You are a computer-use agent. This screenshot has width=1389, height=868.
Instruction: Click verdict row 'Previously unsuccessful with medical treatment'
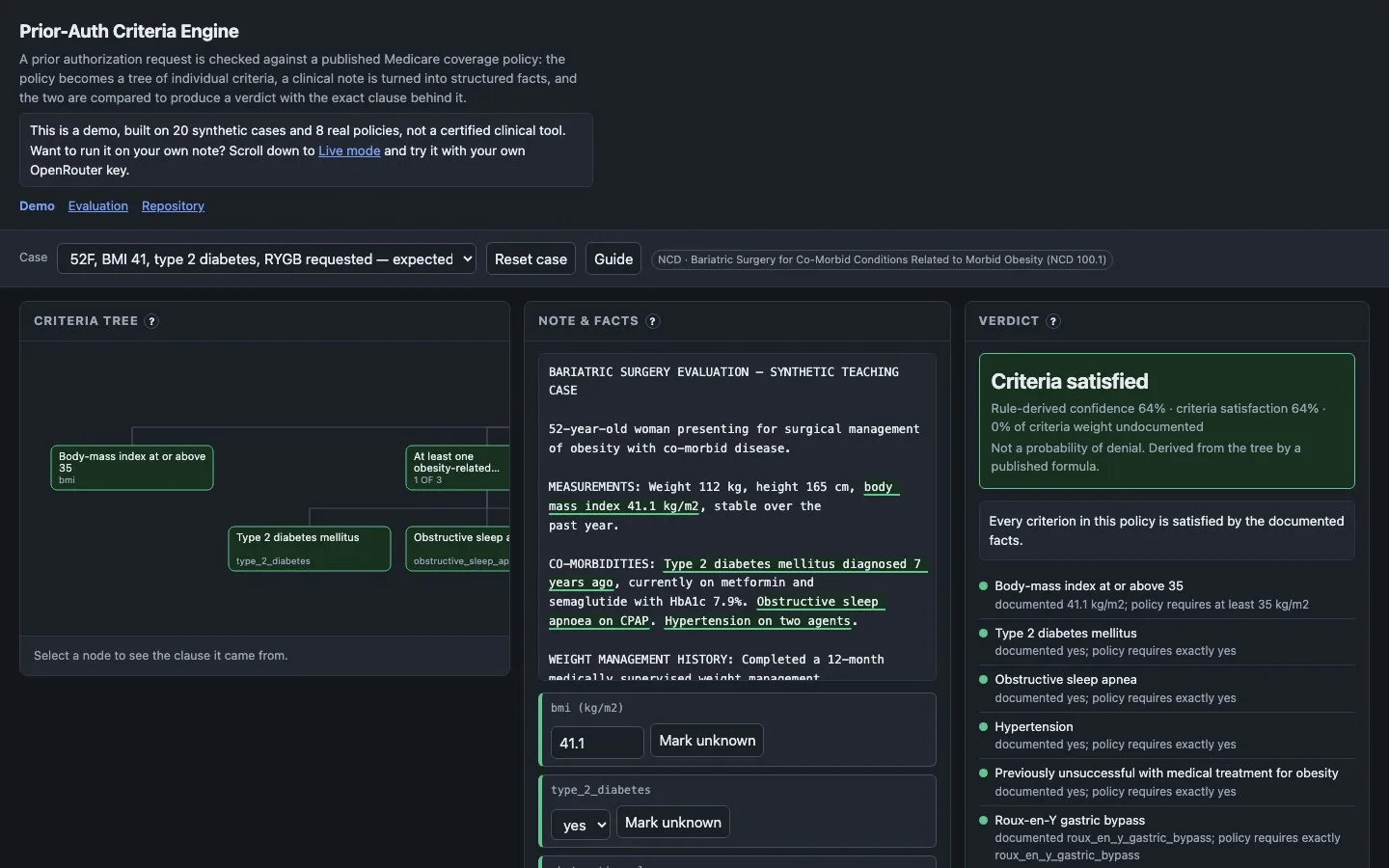click(1166, 782)
